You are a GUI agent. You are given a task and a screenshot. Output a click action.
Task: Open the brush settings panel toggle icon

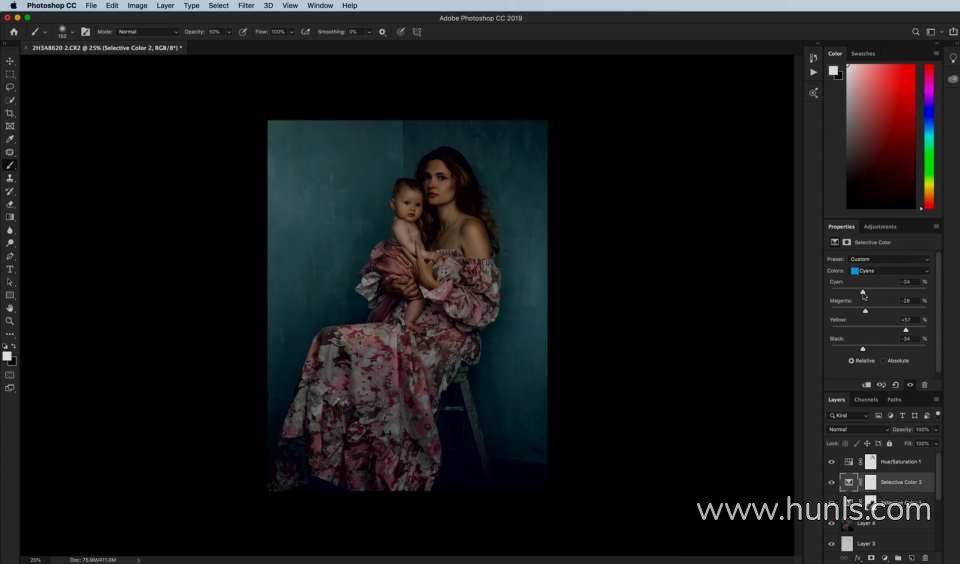pos(86,32)
